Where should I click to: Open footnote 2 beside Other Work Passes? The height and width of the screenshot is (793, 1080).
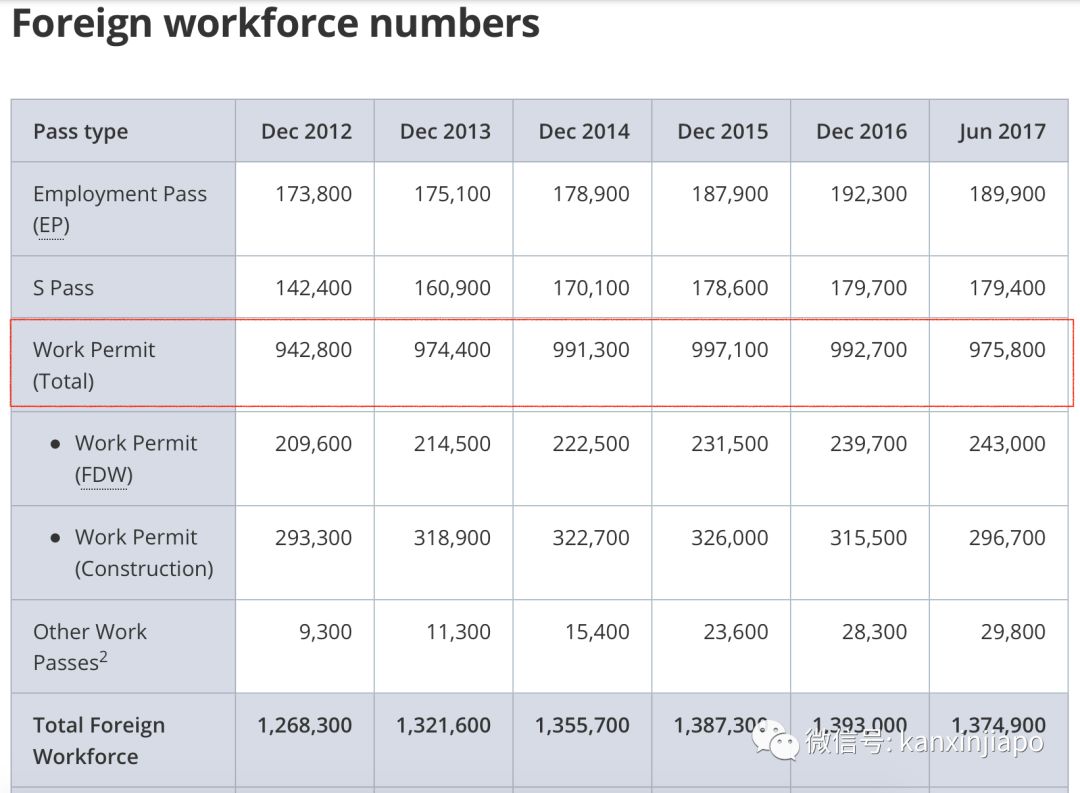(x=103, y=656)
